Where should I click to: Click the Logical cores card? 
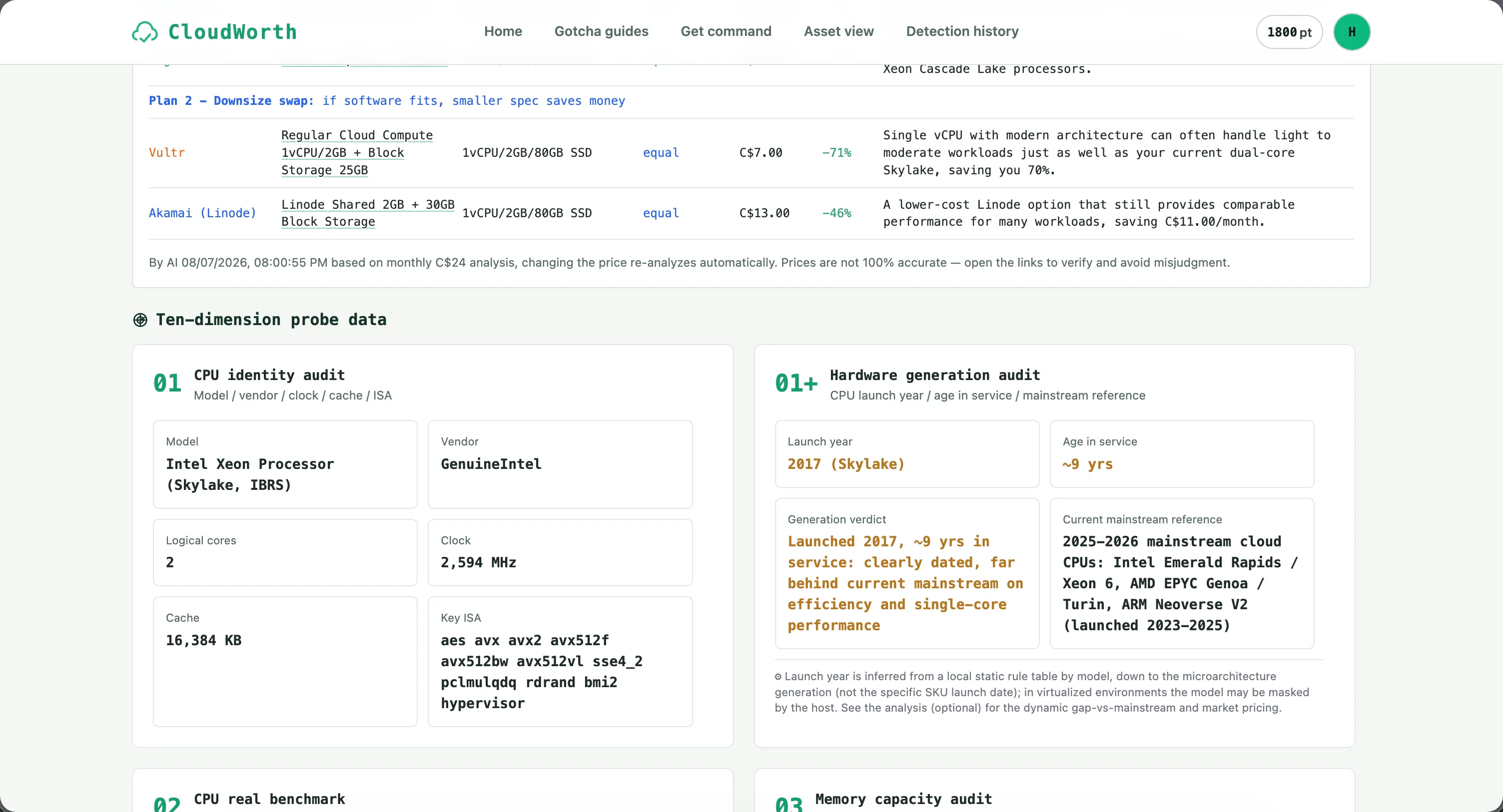(x=285, y=552)
